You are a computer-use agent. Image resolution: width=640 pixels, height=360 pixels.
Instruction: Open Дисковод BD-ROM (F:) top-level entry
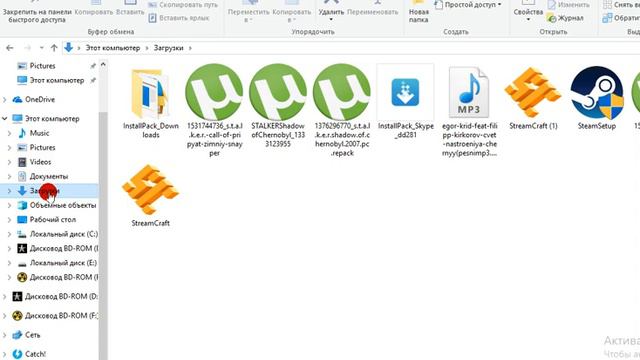click(x=57, y=316)
